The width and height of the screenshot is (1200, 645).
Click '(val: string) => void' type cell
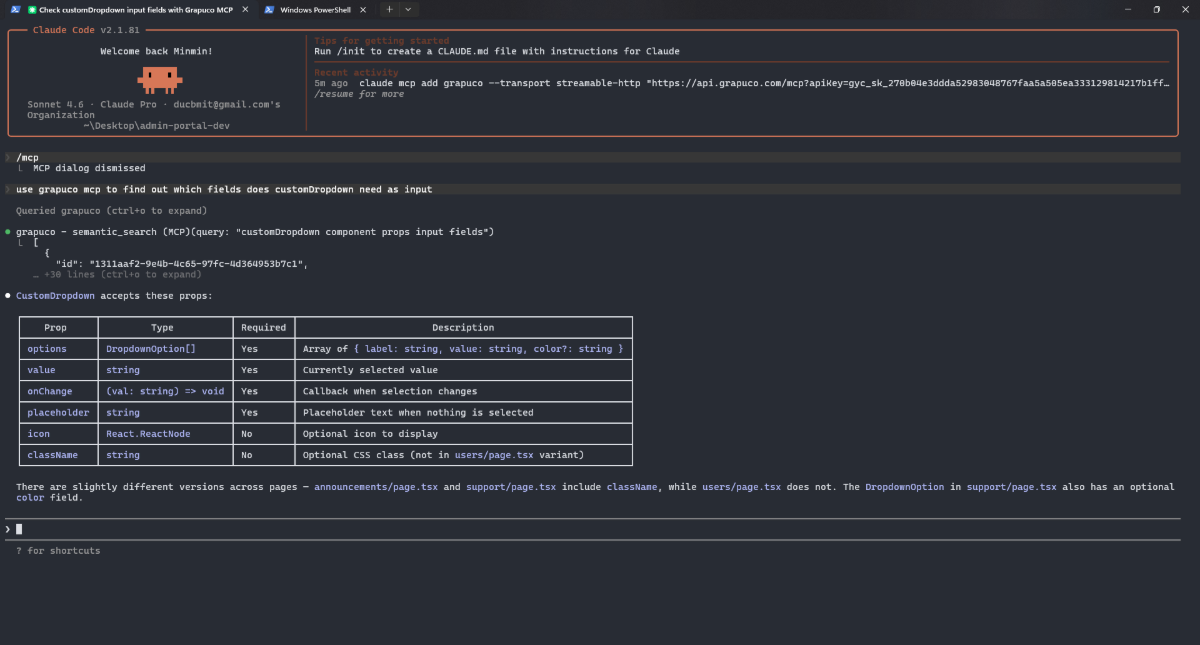165,391
